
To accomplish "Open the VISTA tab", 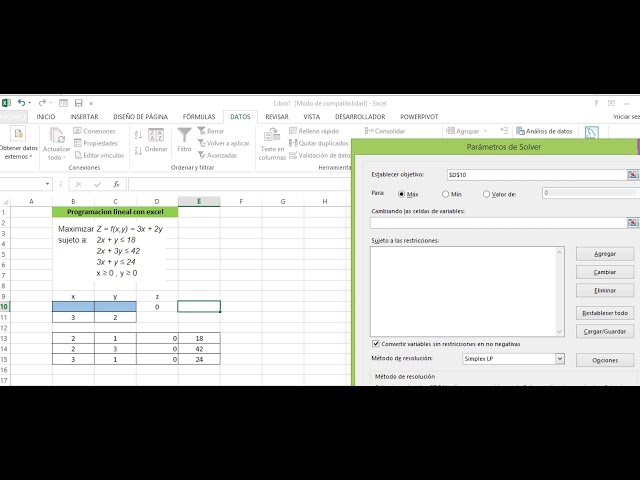I will [311, 117].
